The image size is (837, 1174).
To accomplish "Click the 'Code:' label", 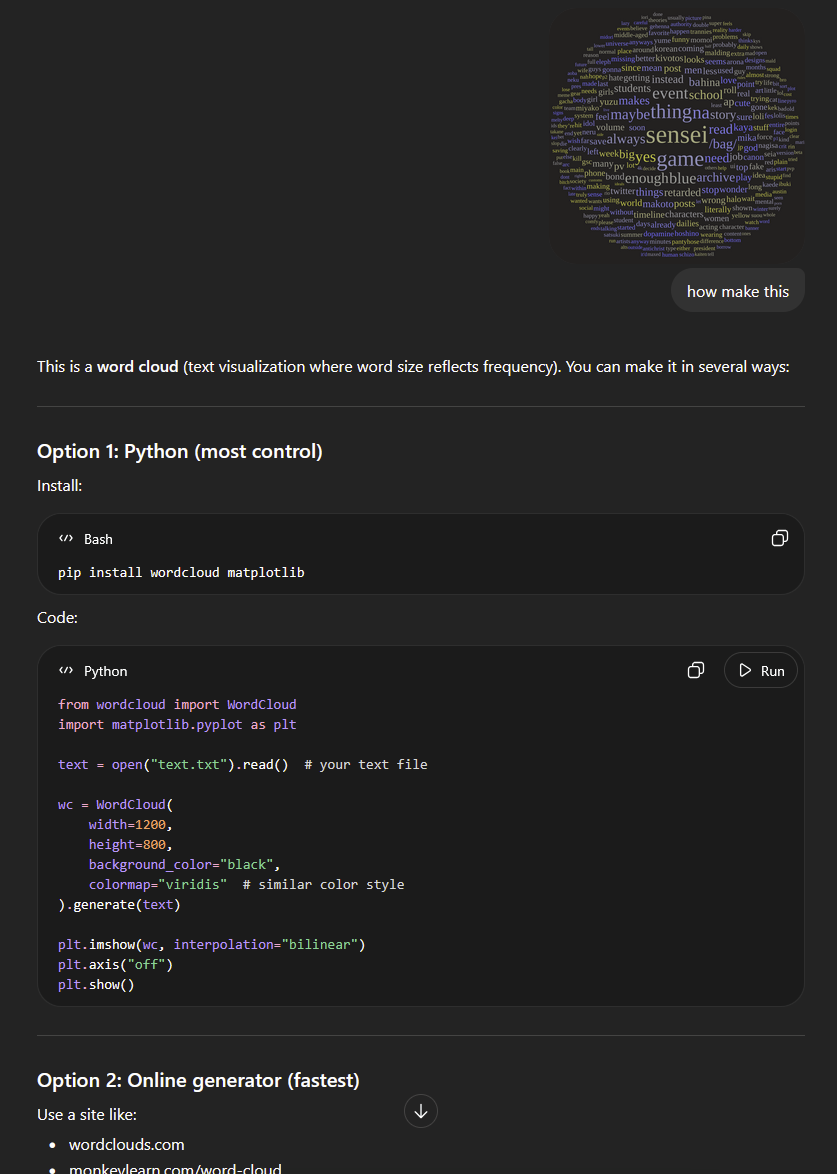I will pyautogui.click(x=57, y=617).
